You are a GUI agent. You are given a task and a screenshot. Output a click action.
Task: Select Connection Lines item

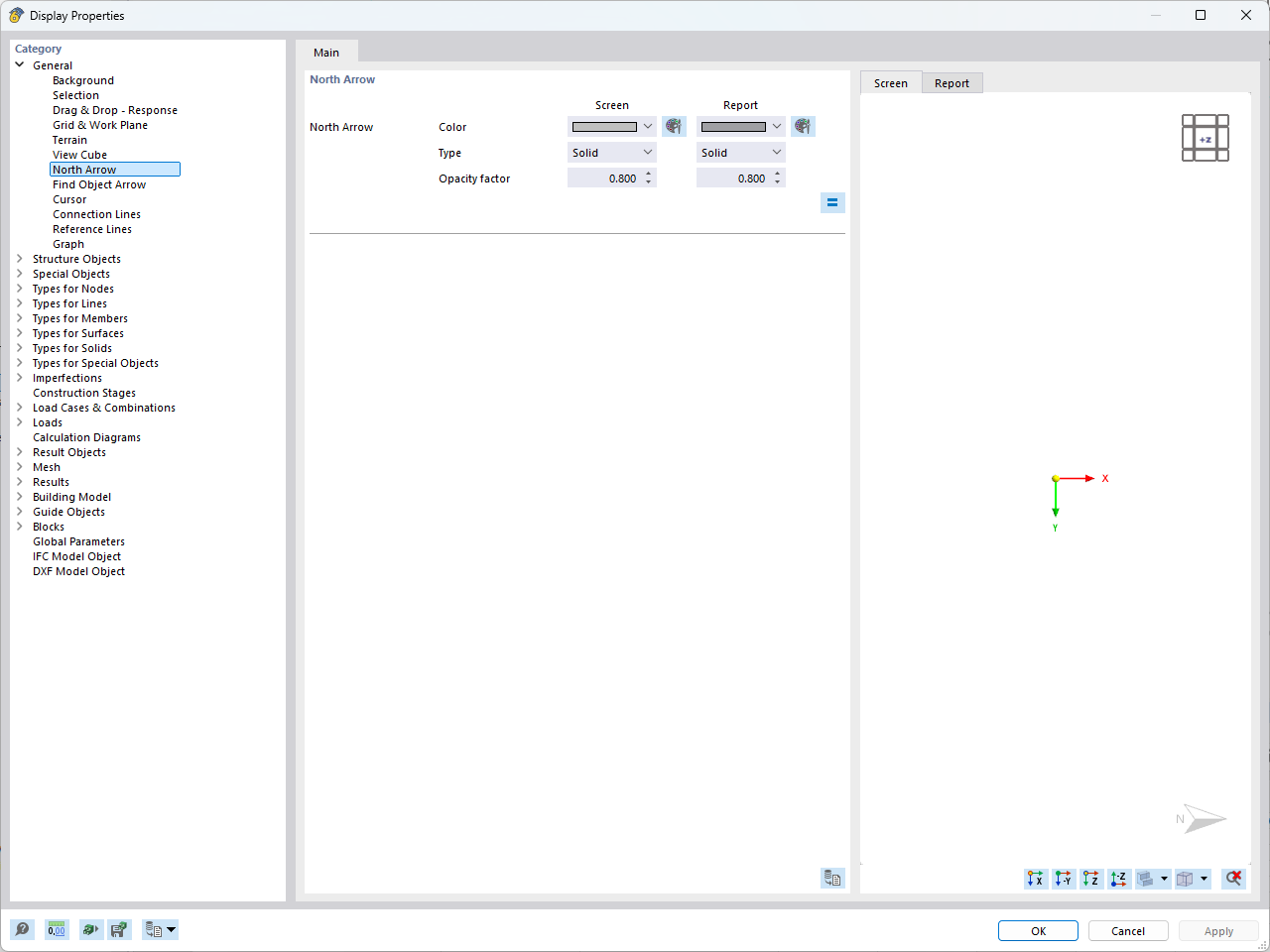96,214
